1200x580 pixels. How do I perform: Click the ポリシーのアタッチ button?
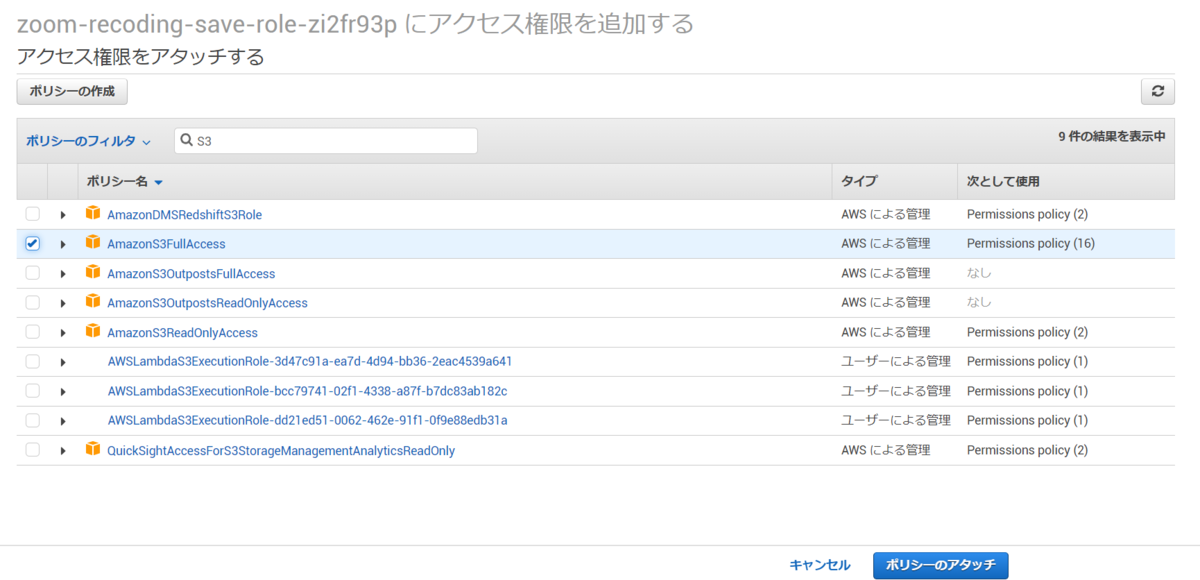[940, 564]
